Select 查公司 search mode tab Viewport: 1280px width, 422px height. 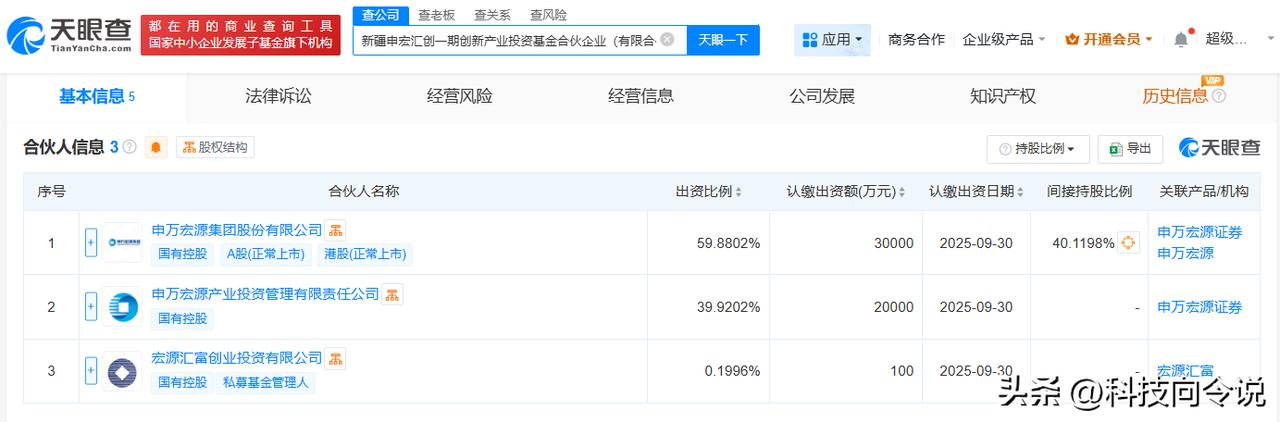[380, 14]
